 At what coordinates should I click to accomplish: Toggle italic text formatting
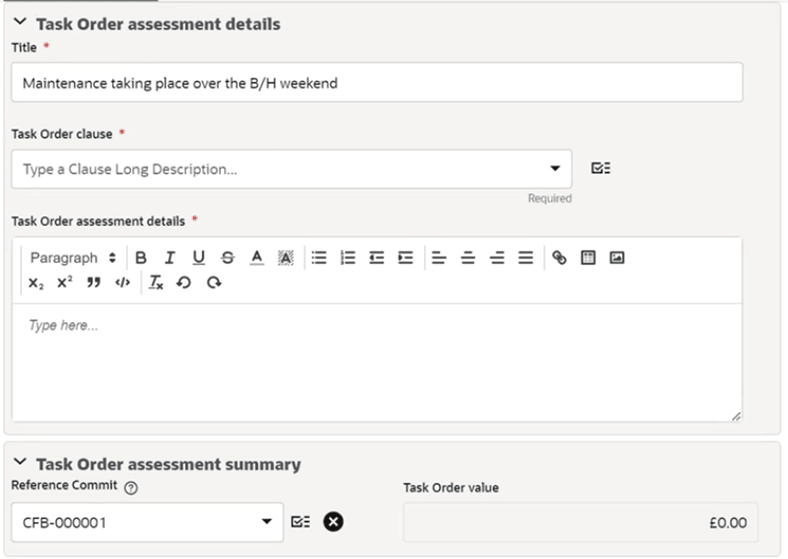tap(170, 258)
